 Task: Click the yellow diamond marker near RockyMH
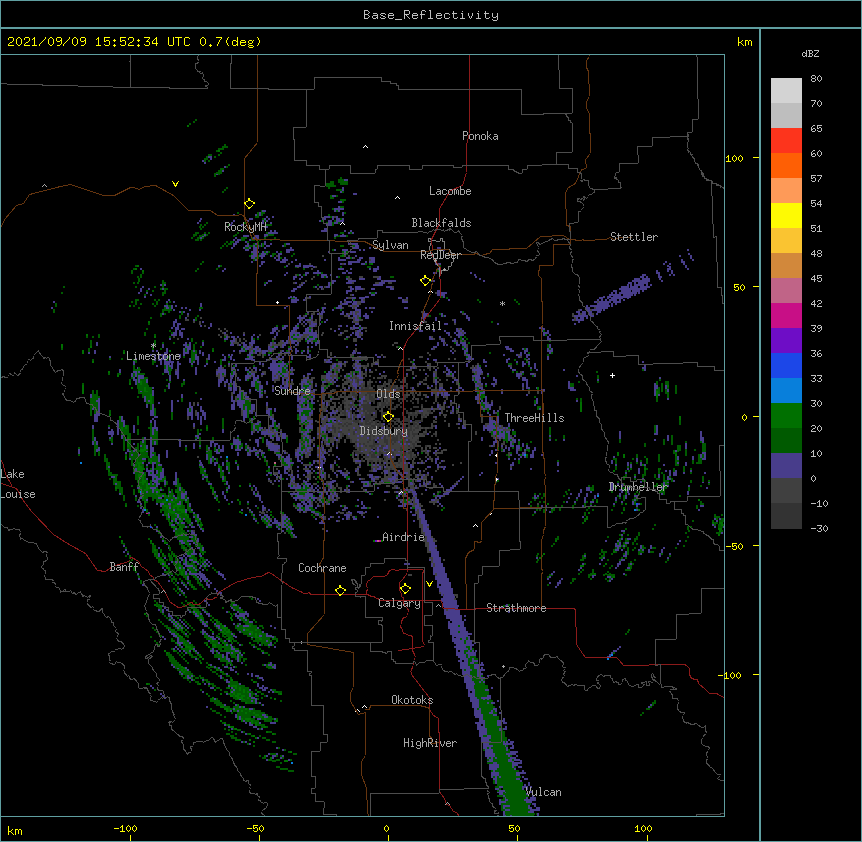pyautogui.click(x=249, y=204)
